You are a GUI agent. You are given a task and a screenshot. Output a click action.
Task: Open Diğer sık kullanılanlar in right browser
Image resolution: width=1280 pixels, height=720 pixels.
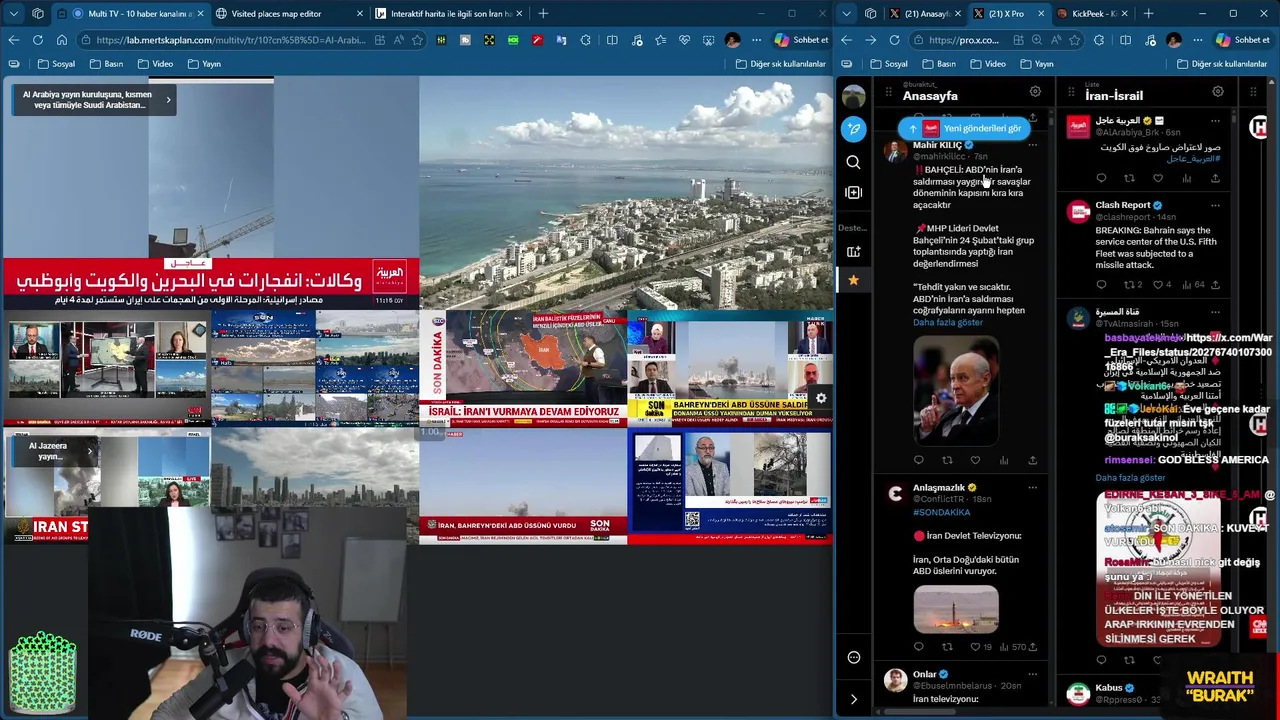[x=1221, y=64]
